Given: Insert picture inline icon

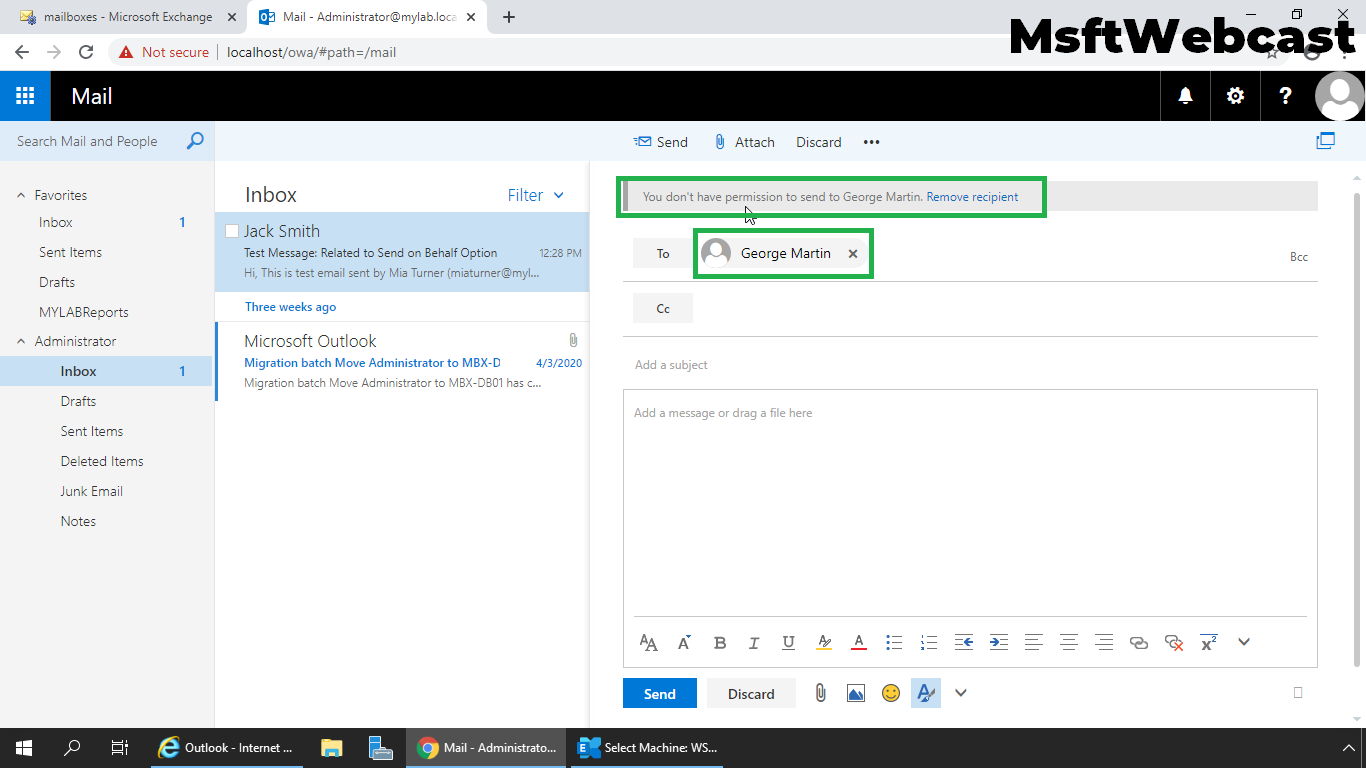Looking at the screenshot, I should [x=855, y=693].
